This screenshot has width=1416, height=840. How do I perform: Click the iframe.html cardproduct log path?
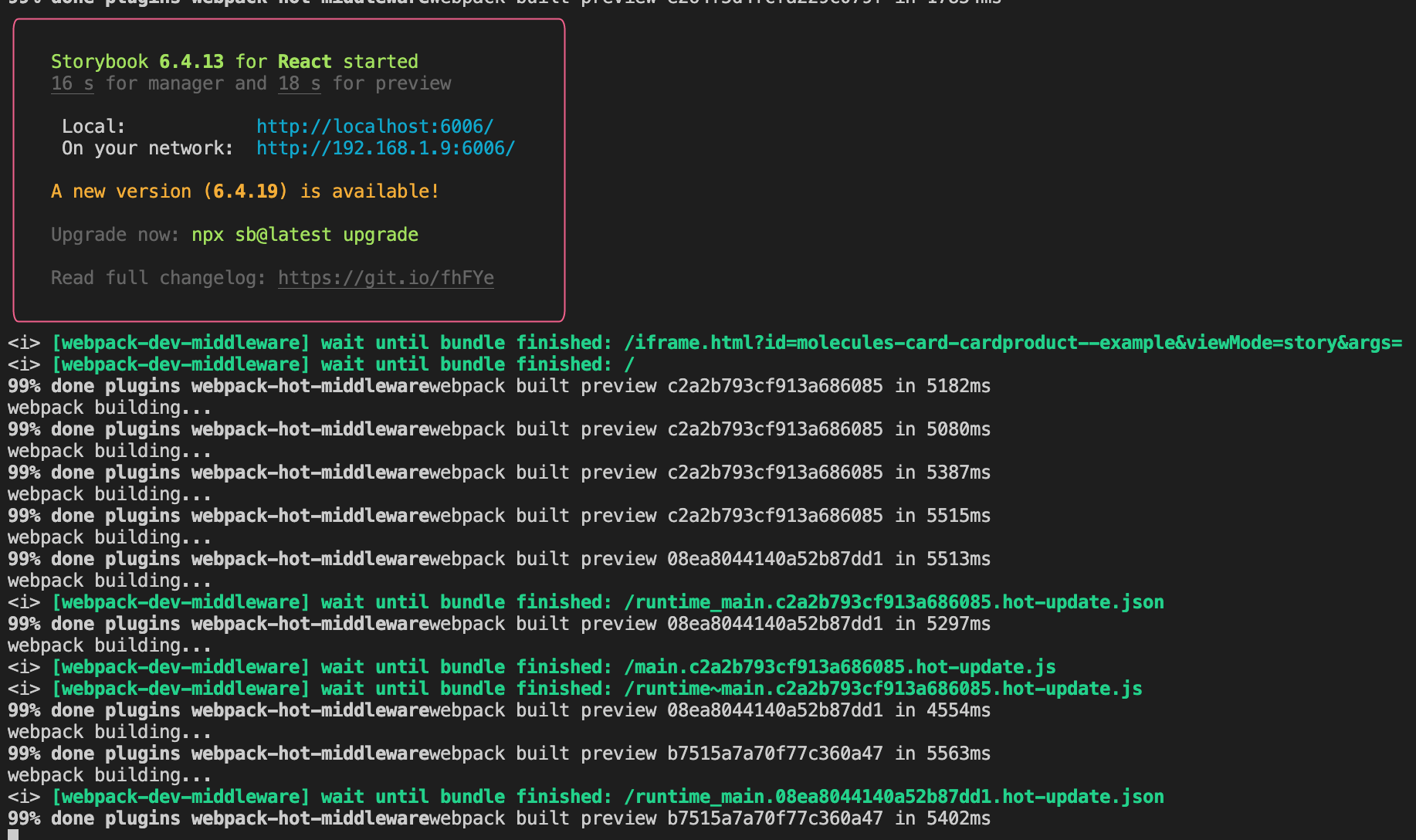[x=1013, y=342]
